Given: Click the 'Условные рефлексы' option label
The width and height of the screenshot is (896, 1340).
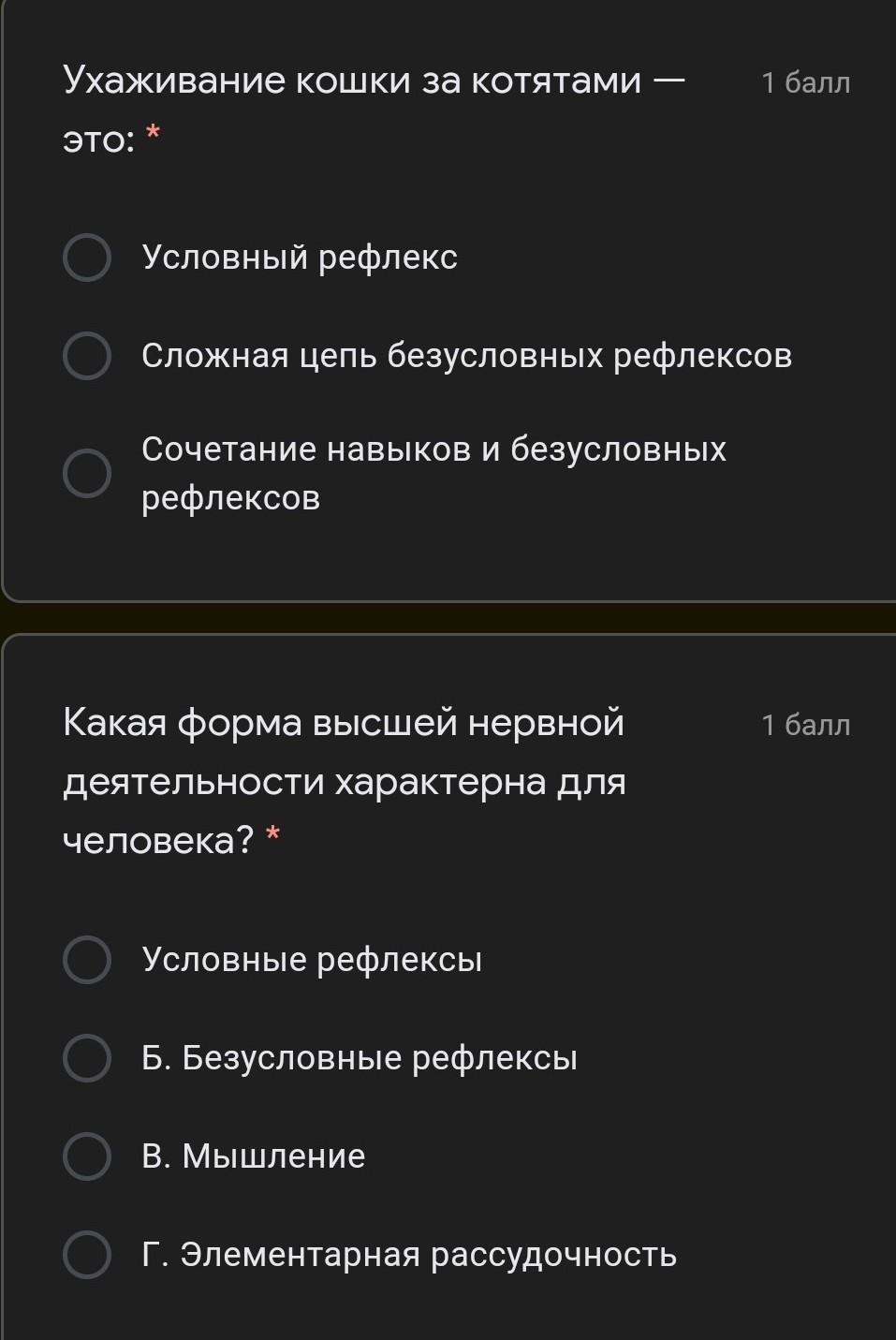Looking at the screenshot, I should coord(312,960).
